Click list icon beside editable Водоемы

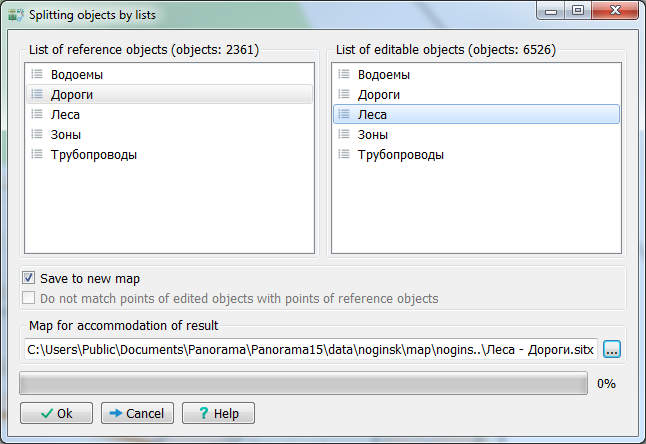click(344, 74)
